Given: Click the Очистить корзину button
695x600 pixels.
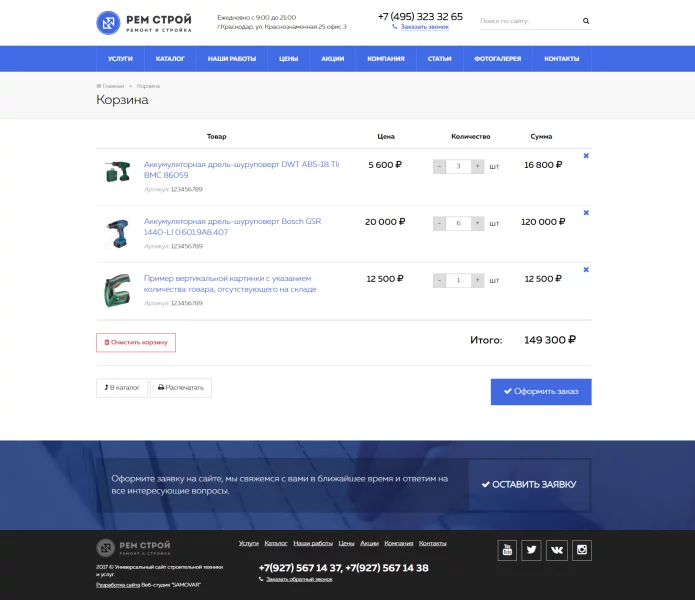Looking at the screenshot, I should [x=136, y=342].
